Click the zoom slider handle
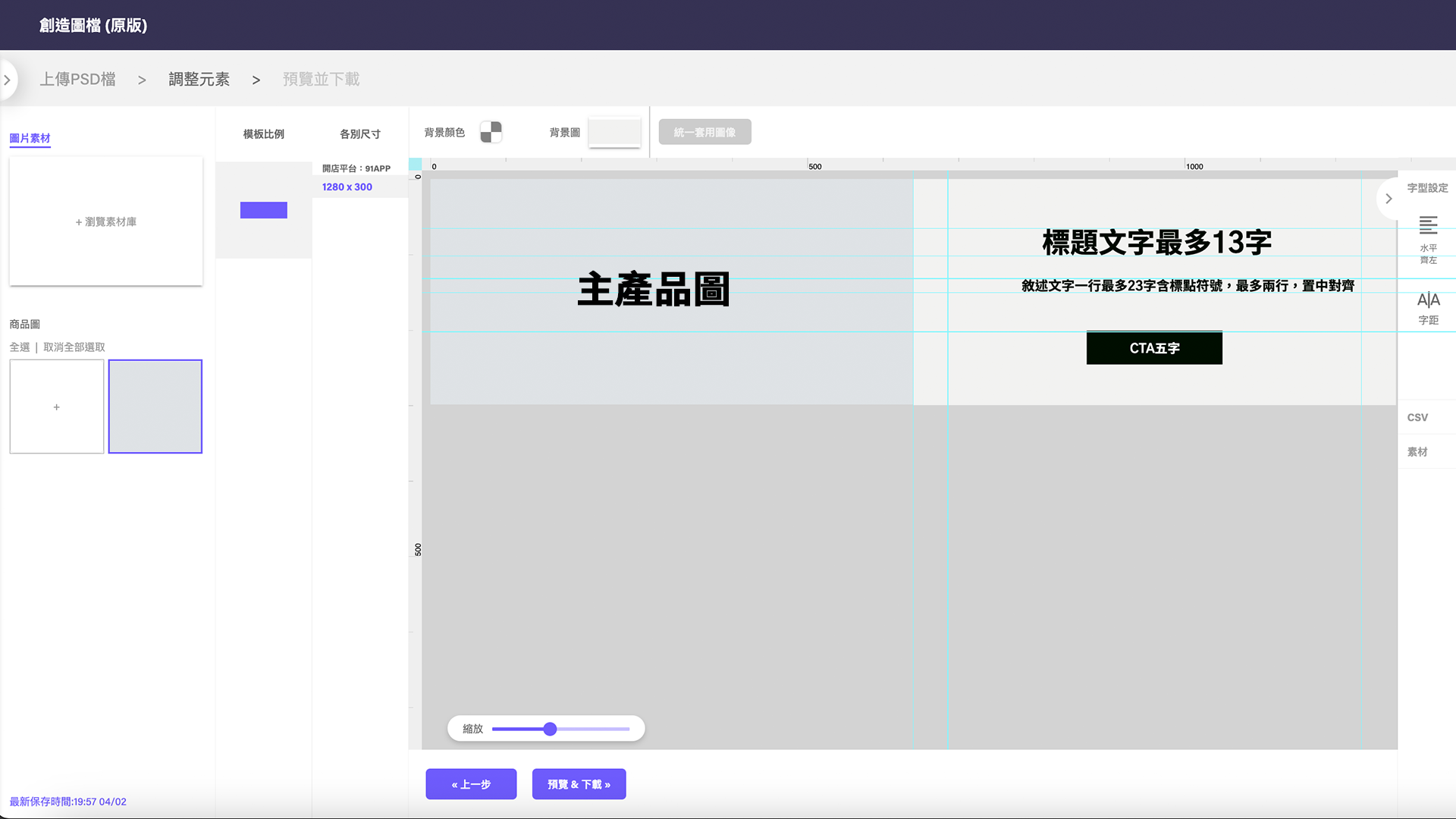 click(x=551, y=729)
